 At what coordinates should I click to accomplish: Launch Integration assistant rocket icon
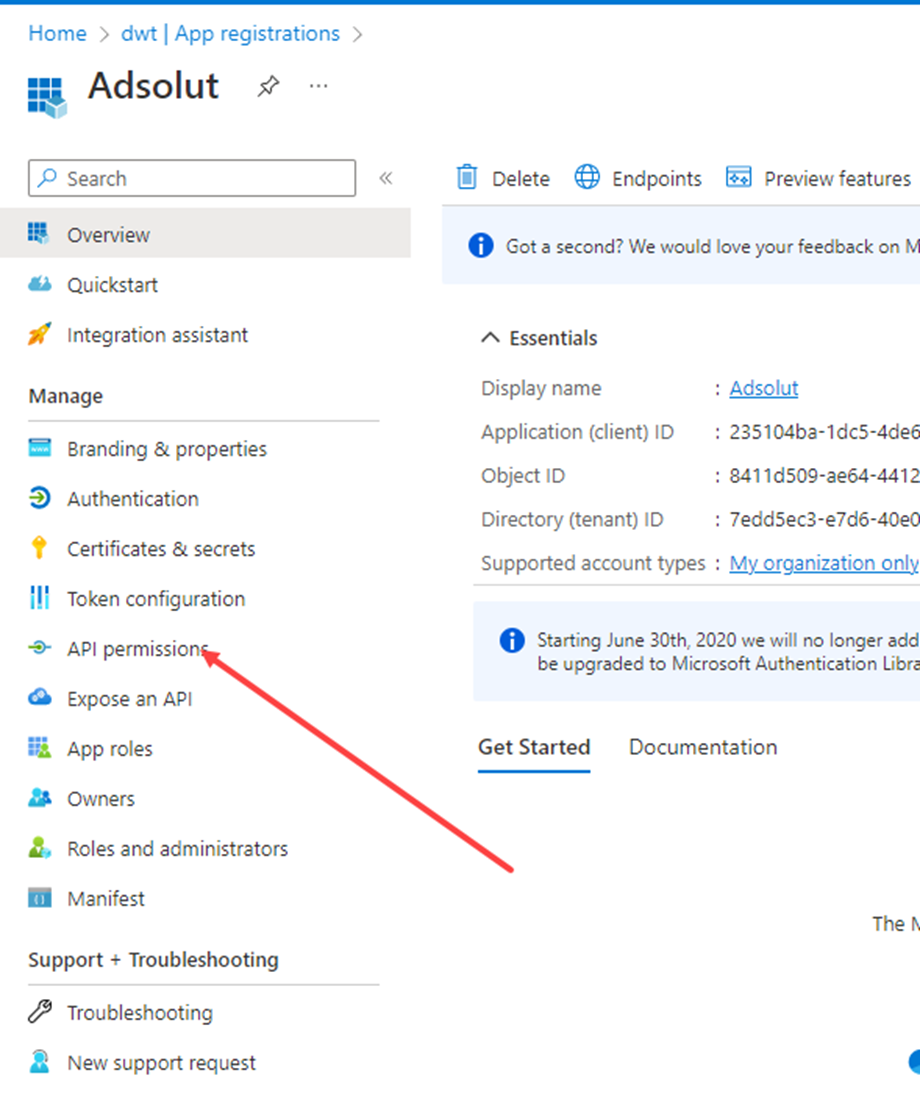click(39, 335)
